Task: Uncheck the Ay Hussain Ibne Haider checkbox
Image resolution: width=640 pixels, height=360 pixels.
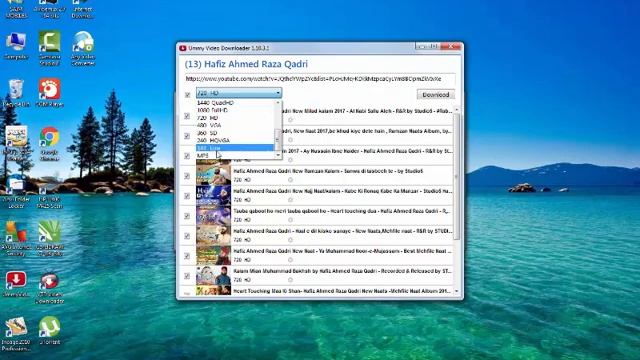Action: click(x=187, y=156)
